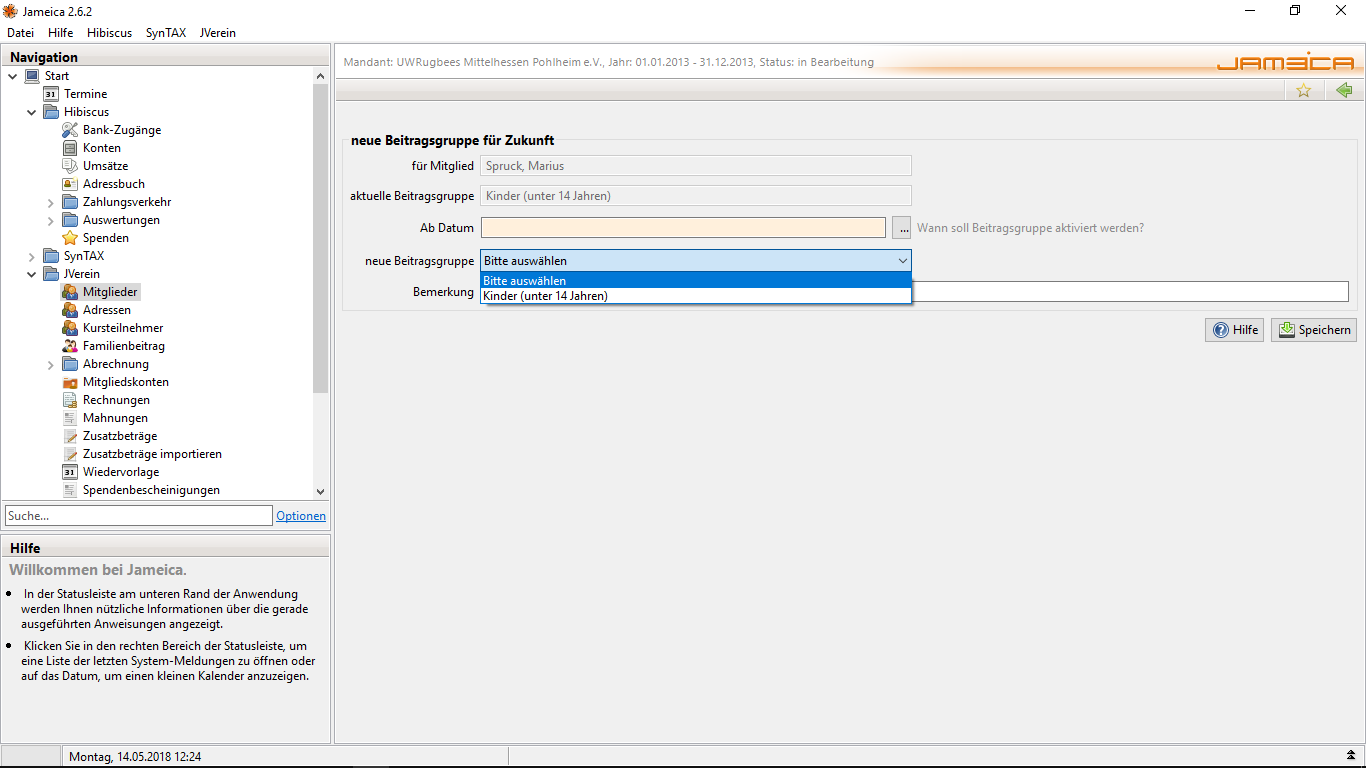Click the Spenden star icon

point(70,238)
